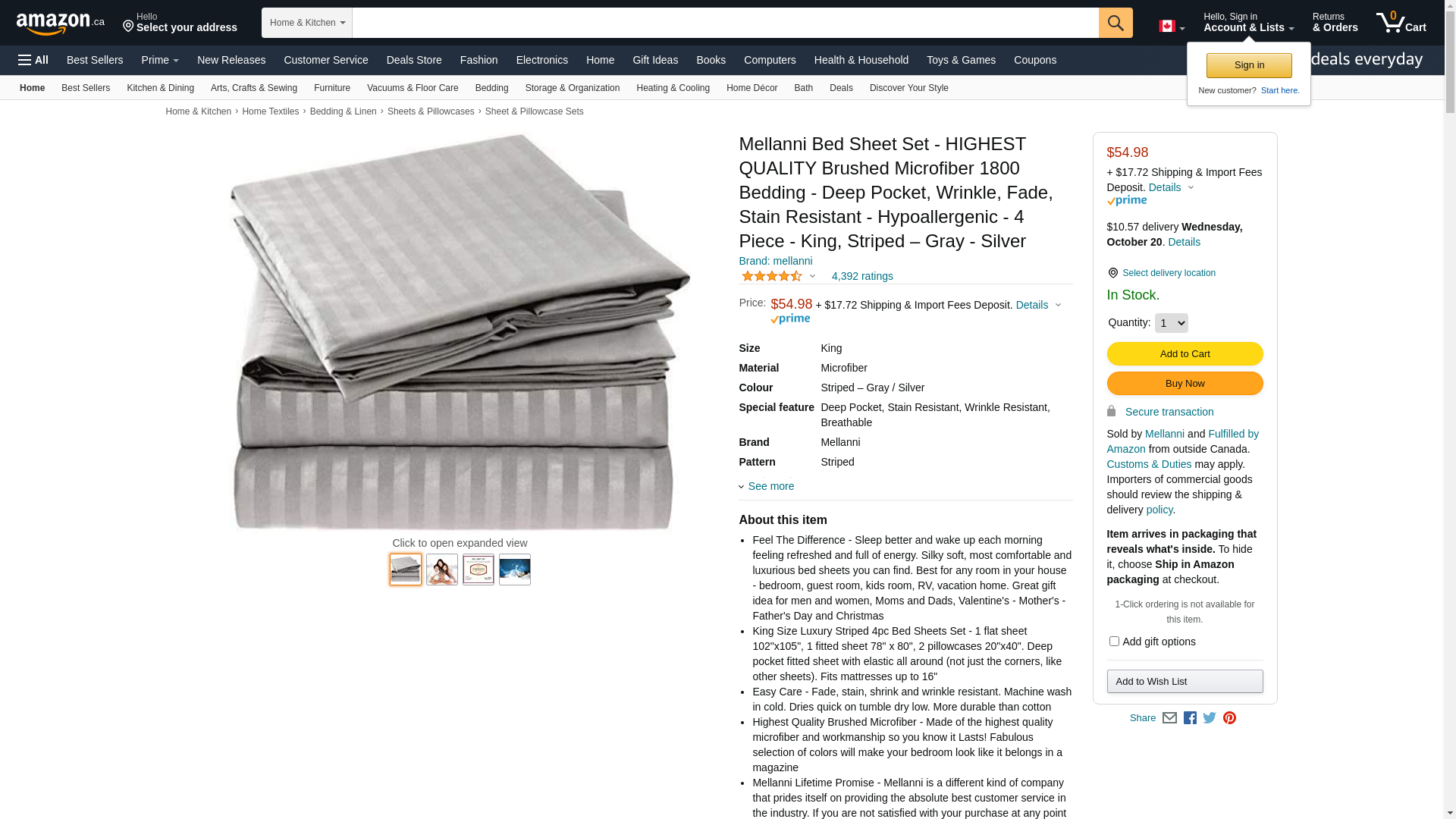Share product on Pinterest
Viewport: 1456px width, 819px height.
[1229, 718]
